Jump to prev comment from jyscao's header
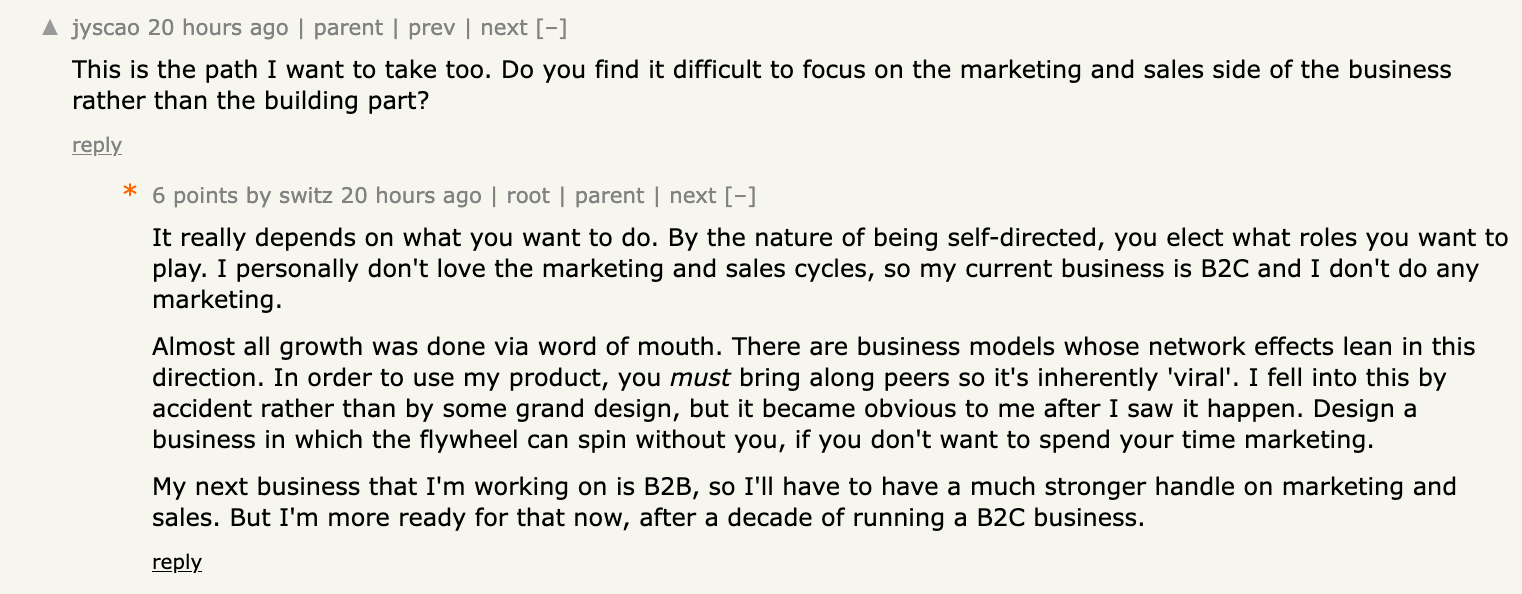The height and width of the screenshot is (594, 1522). pos(432,28)
